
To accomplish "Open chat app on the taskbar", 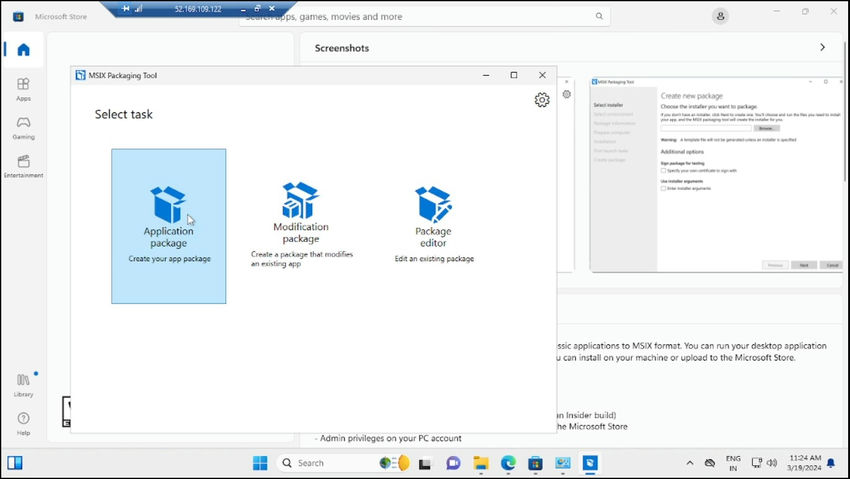I will coord(453,463).
